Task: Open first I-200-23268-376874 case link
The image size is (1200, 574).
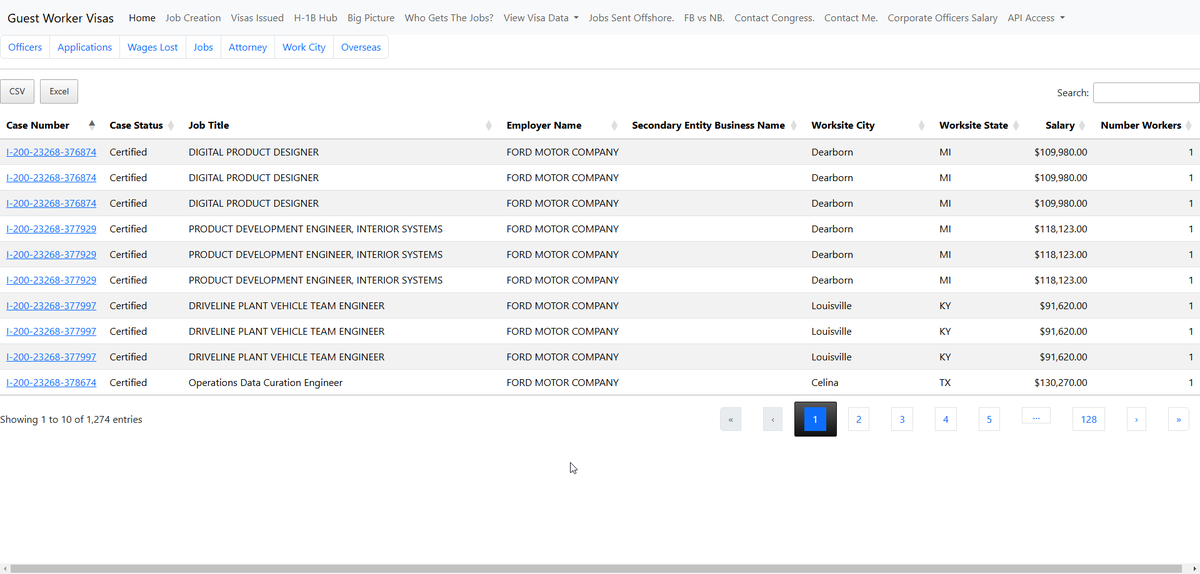Action: [x=51, y=152]
